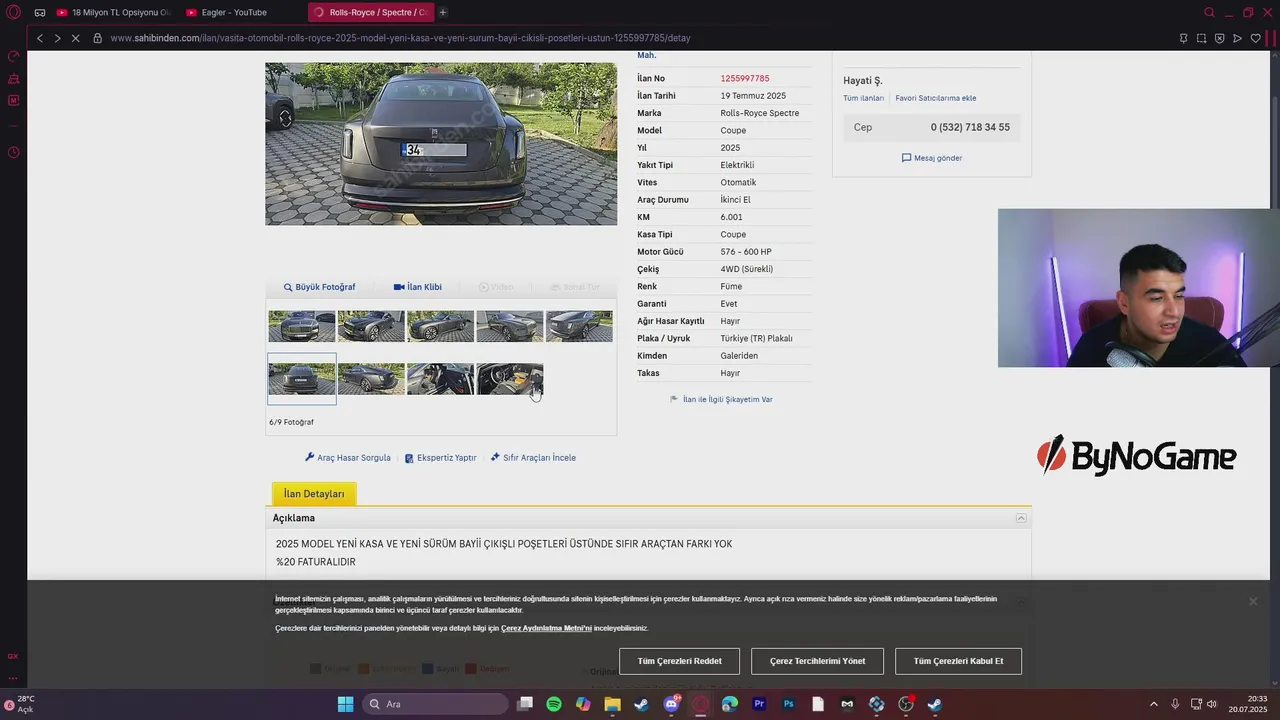
Task: Open a new browser tab with plus
Action: click(443, 12)
